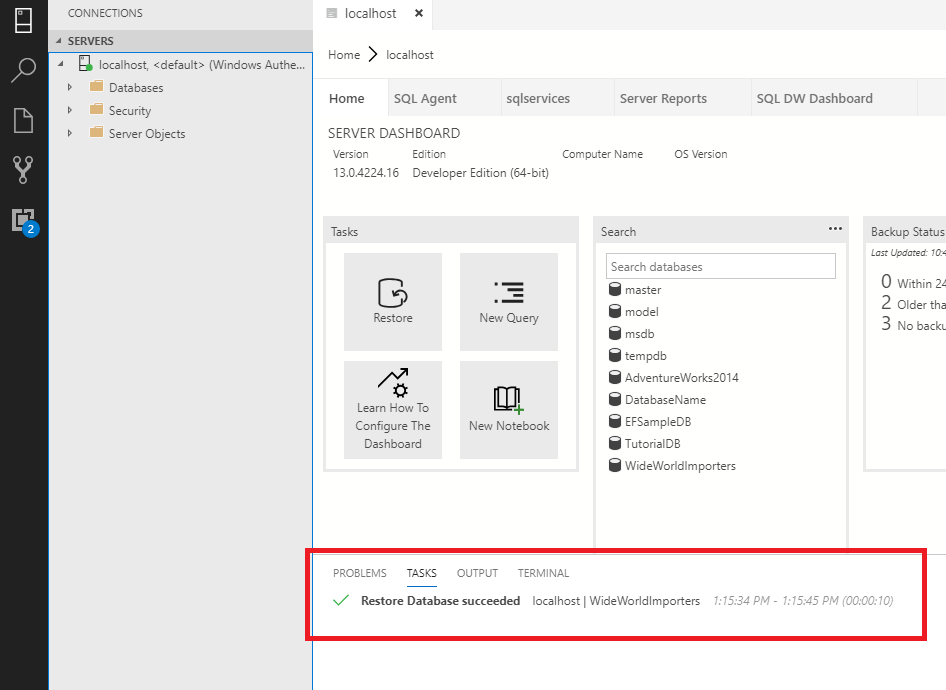Open the Connections view from the activity bar

pyautogui.click(x=23, y=20)
